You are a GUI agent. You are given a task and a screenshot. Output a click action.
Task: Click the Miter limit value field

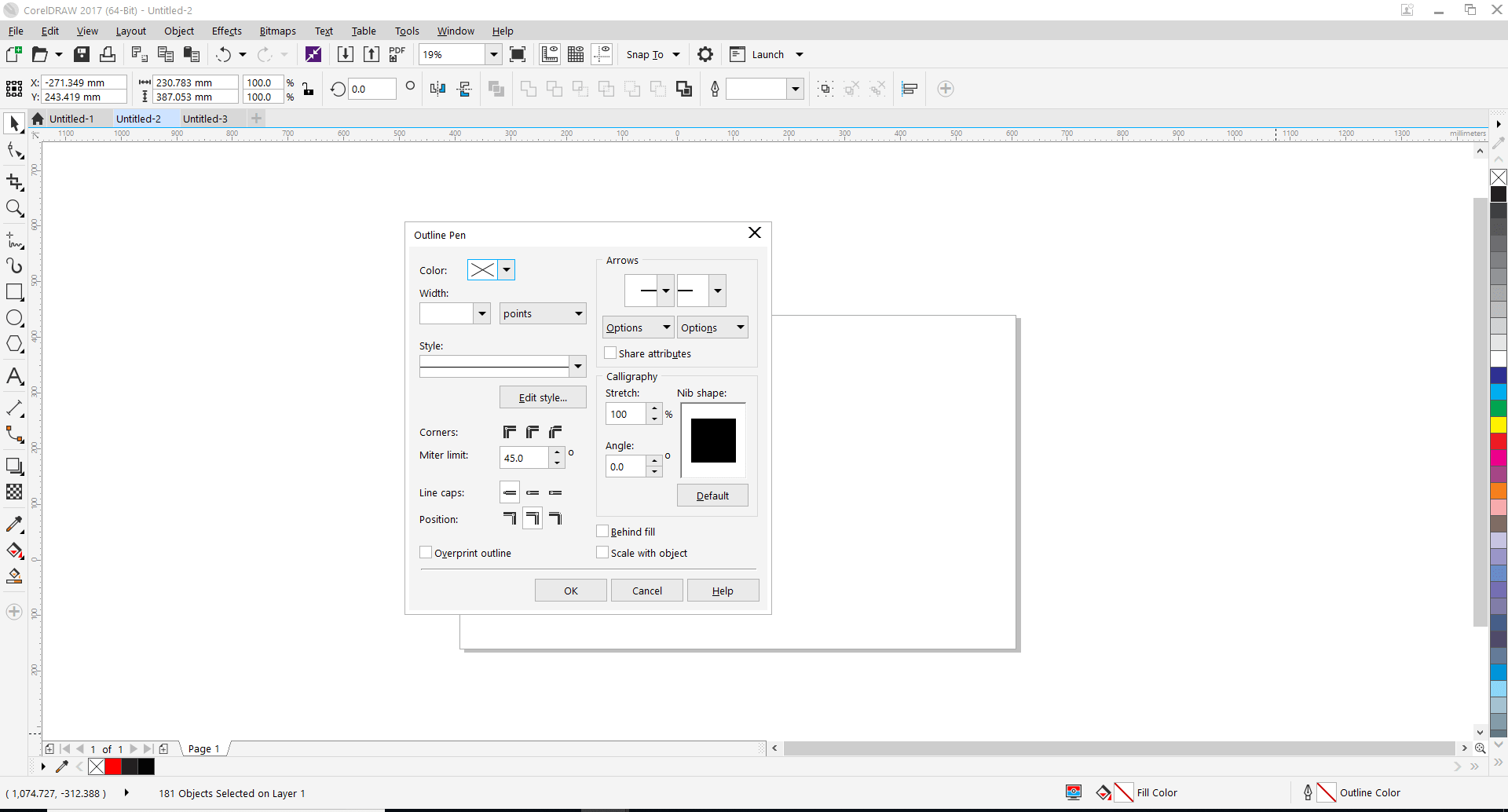(525, 458)
